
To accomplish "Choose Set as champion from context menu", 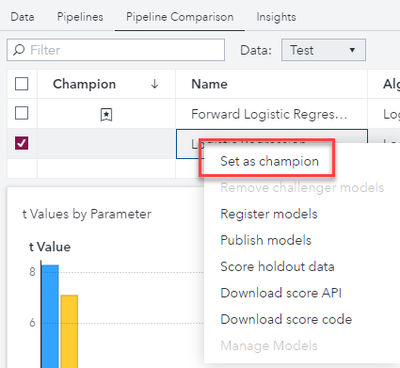I will tap(269, 161).
